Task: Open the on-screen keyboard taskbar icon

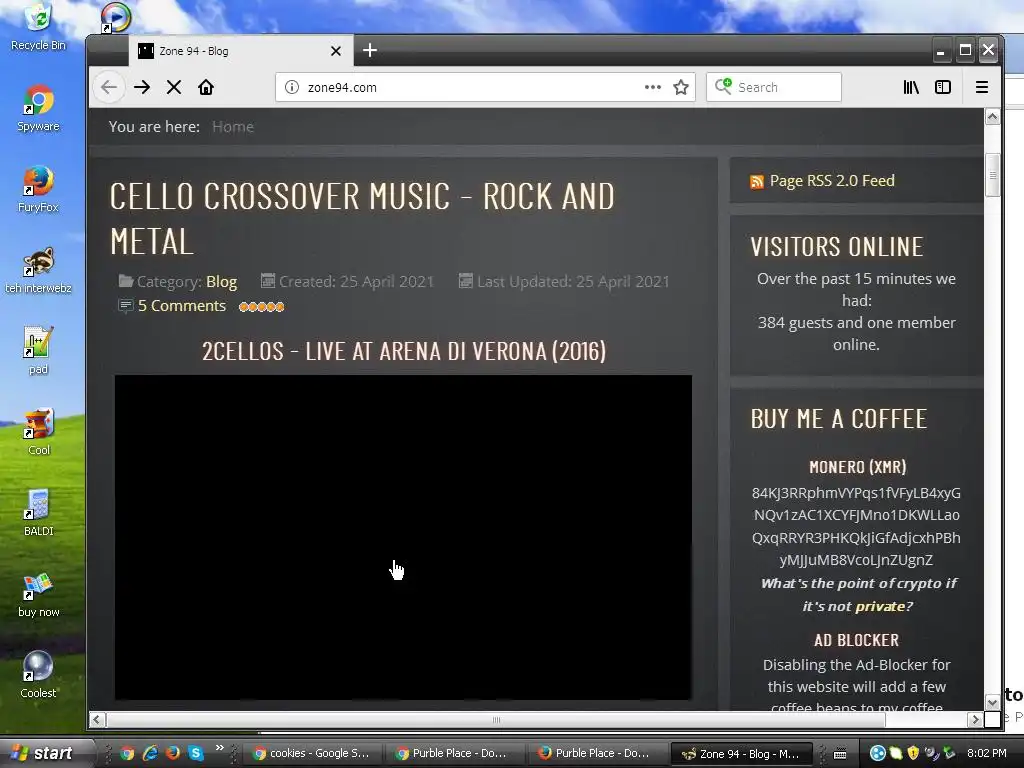Action: point(840,754)
